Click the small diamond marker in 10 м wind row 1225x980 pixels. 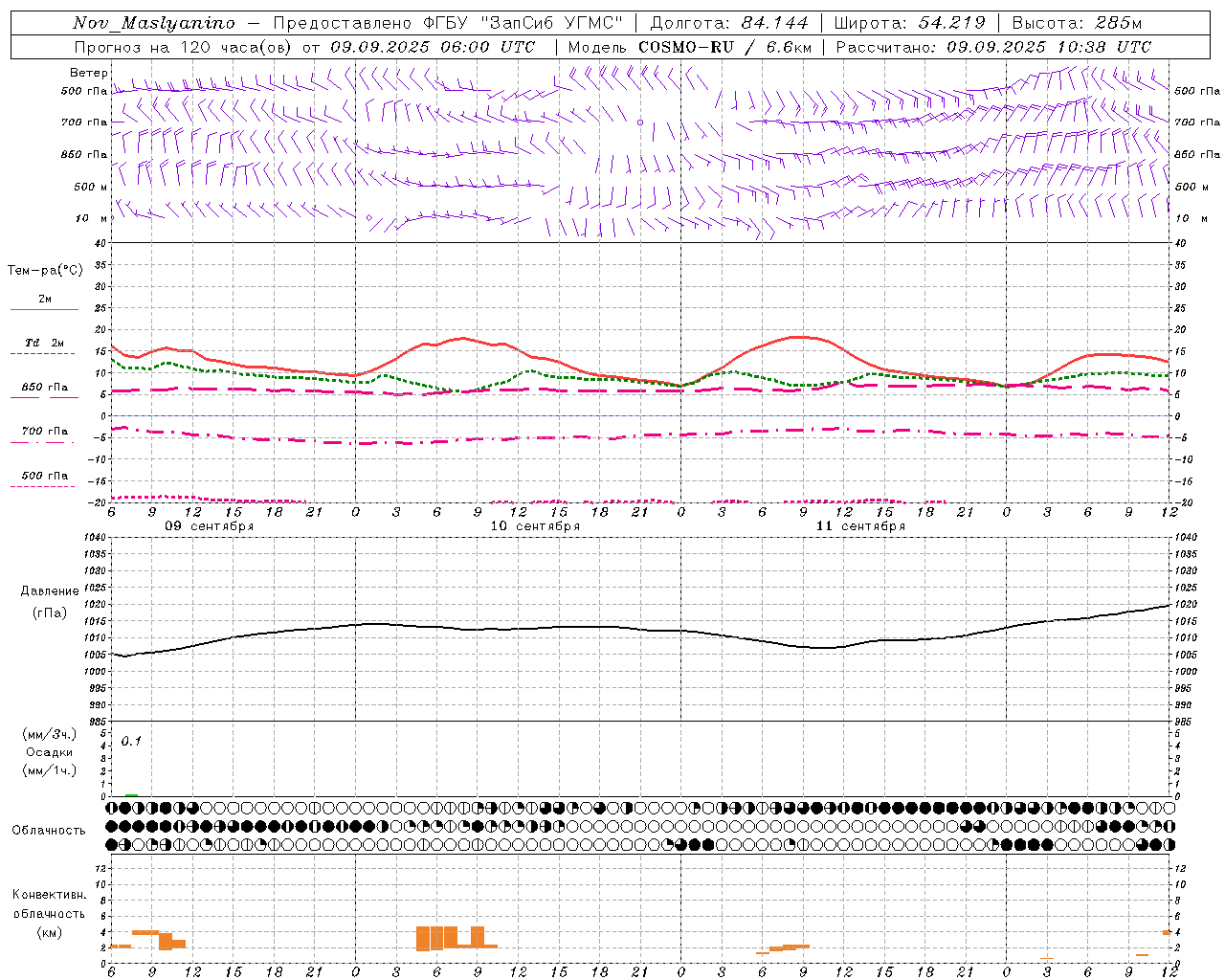tap(369, 218)
